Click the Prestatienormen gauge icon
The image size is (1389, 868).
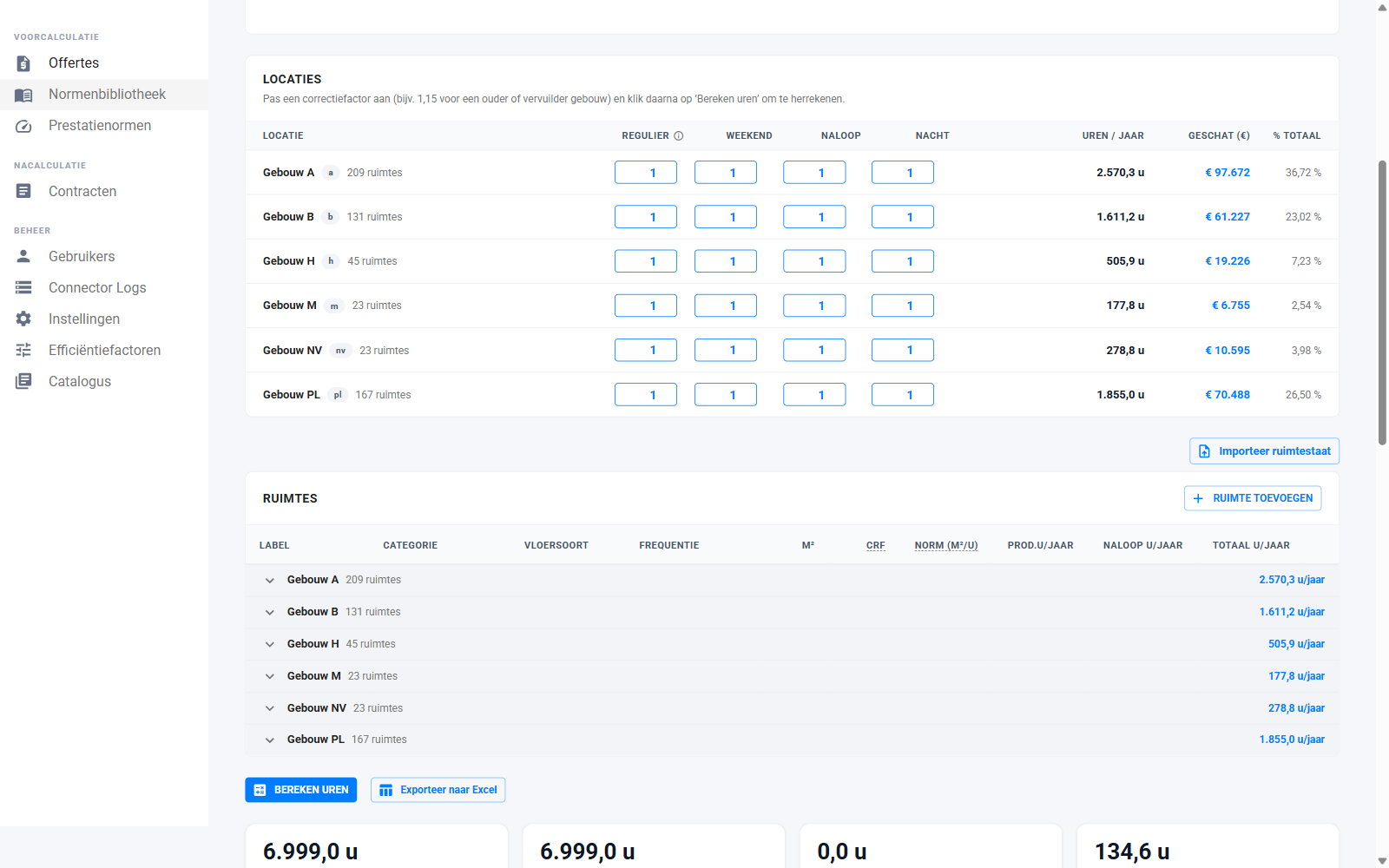point(23,126)
